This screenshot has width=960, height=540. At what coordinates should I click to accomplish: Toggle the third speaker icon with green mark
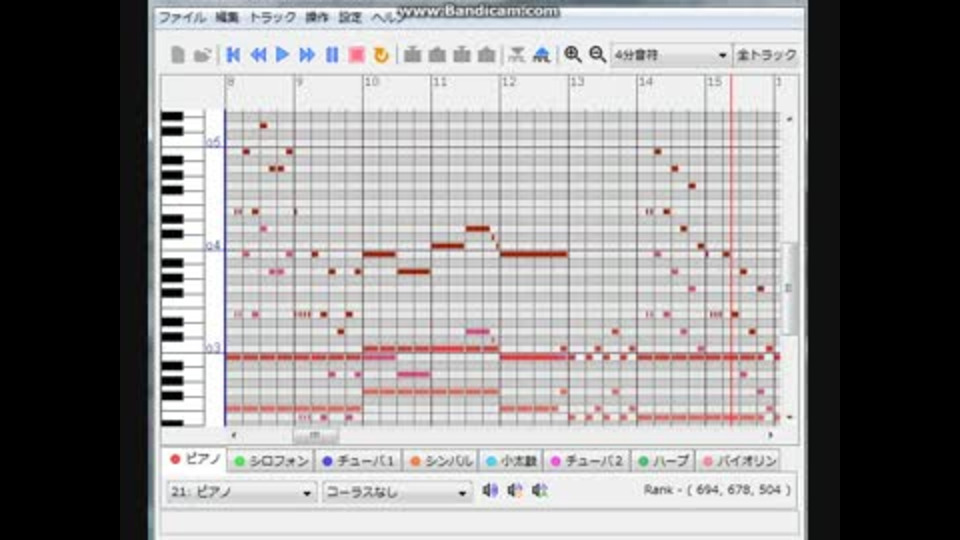[539, 490]
